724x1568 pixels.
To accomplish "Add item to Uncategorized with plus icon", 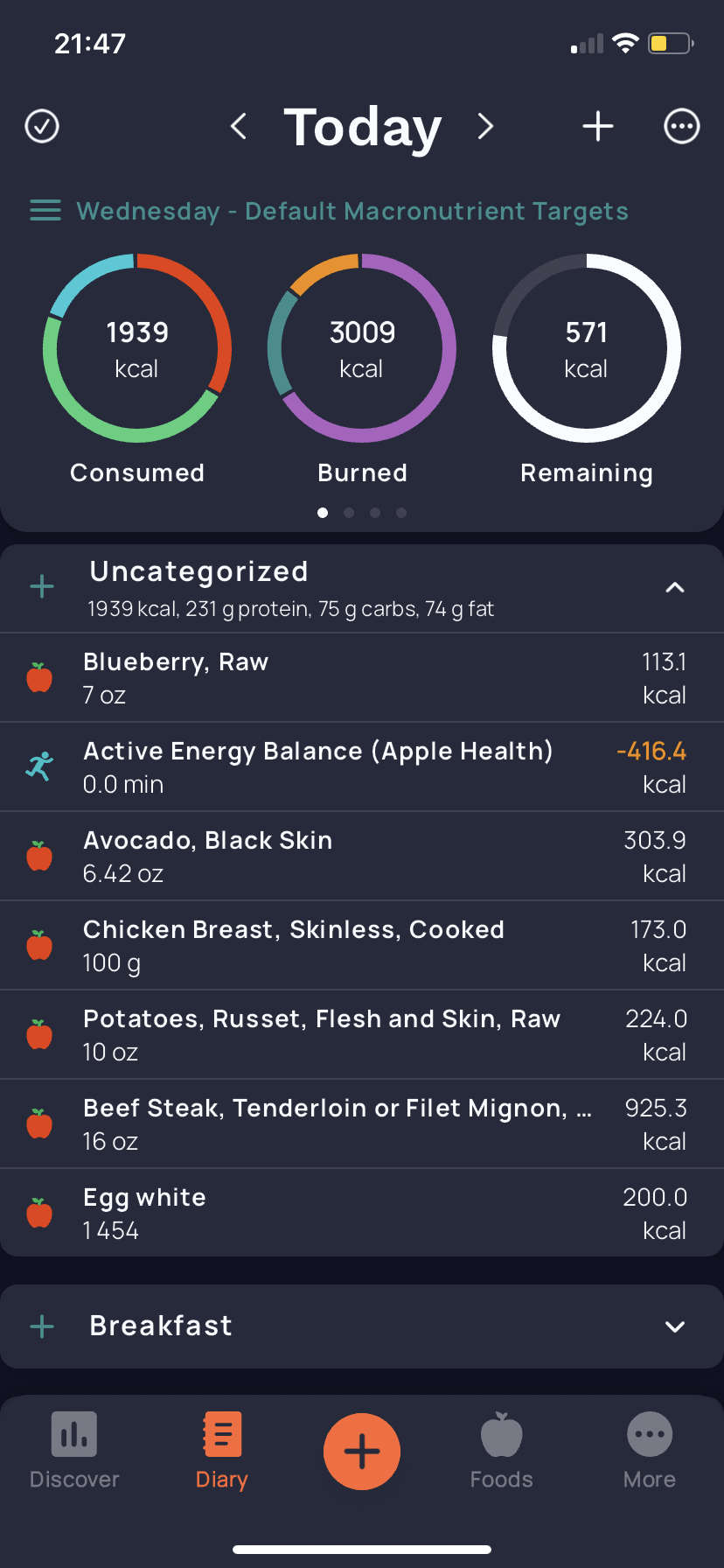I will [42, 586].
